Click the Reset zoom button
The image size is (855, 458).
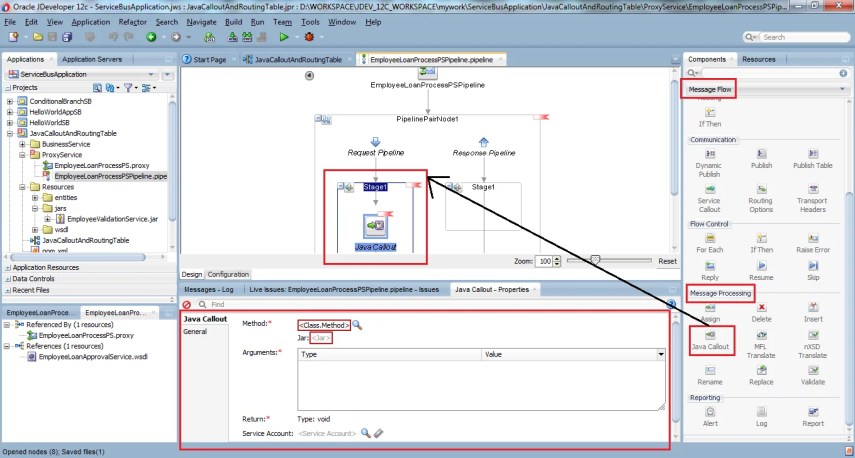(x=667, y=261)
